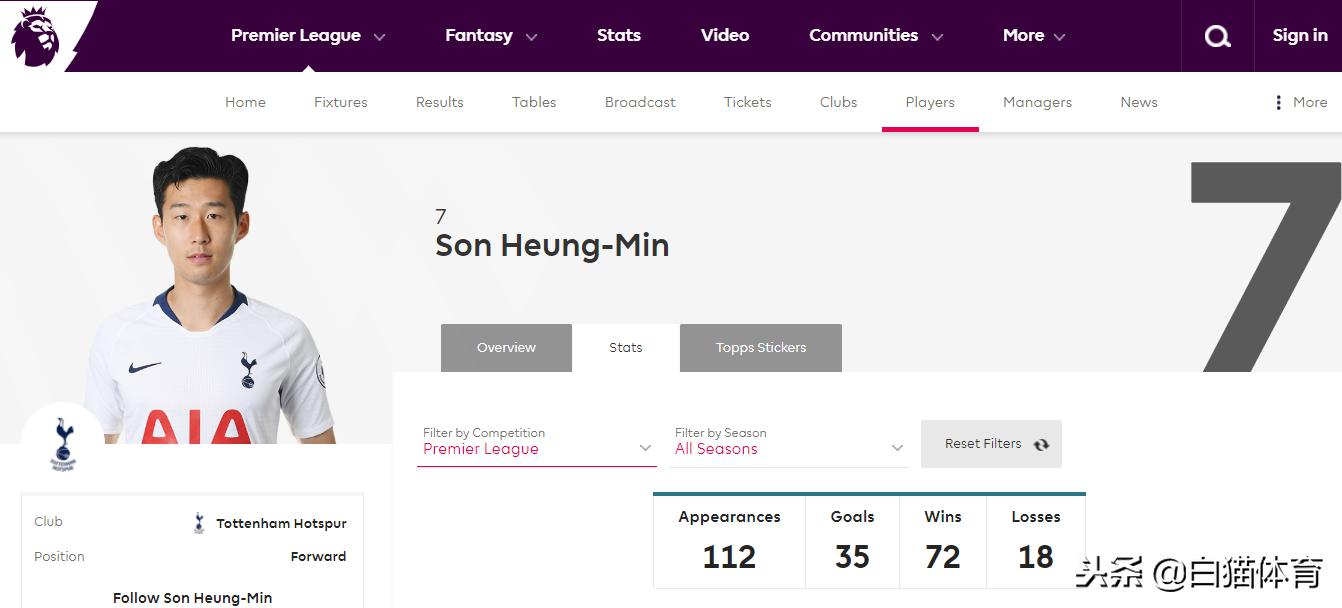Switch to the Overview tab
Screen dimensions: 1342x608
tap(506, 348)
